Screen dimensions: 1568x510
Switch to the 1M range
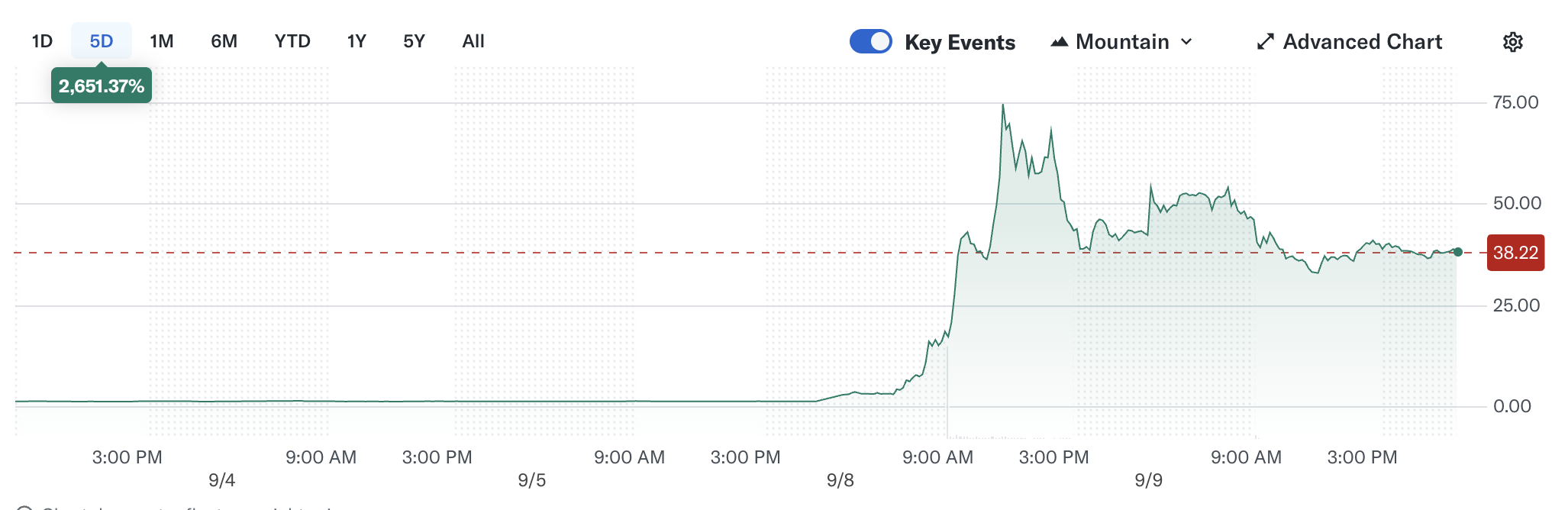pos(162,41)
